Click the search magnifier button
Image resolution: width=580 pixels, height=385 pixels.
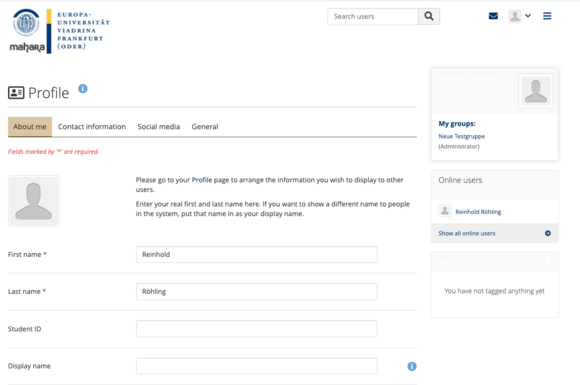(x=429, y=16)
